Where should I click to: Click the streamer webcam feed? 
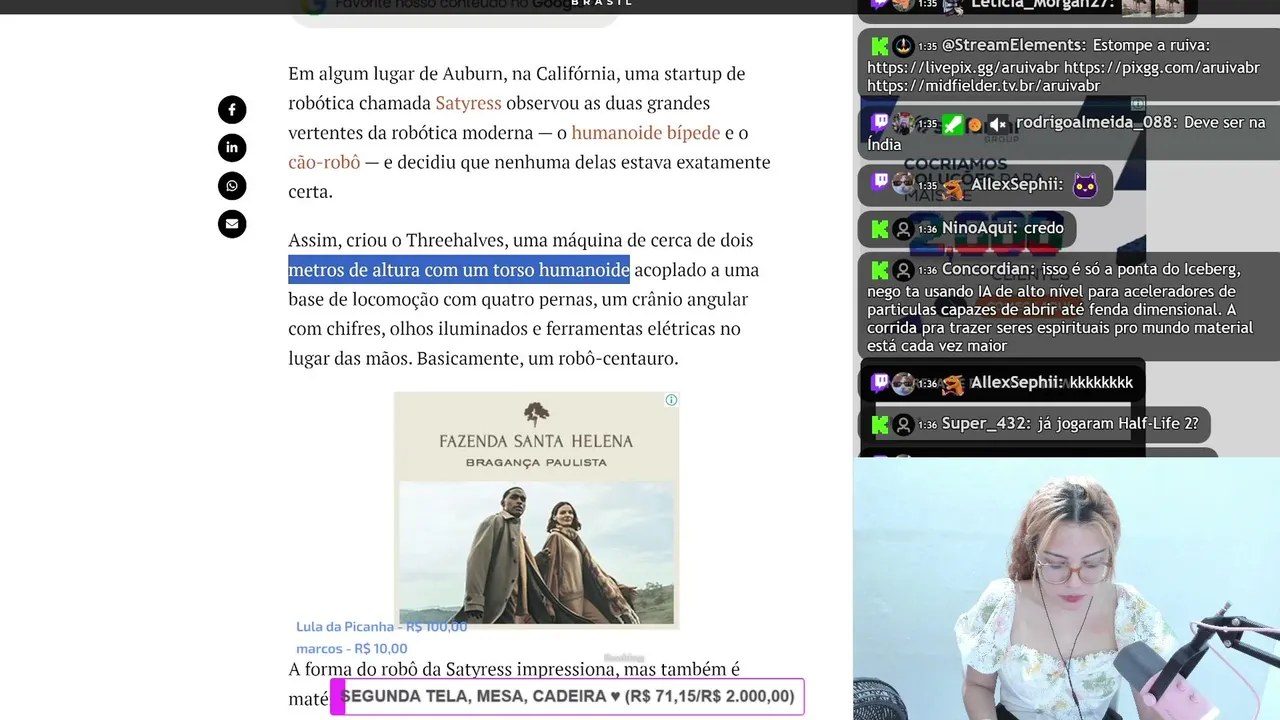coord(1066,588)
